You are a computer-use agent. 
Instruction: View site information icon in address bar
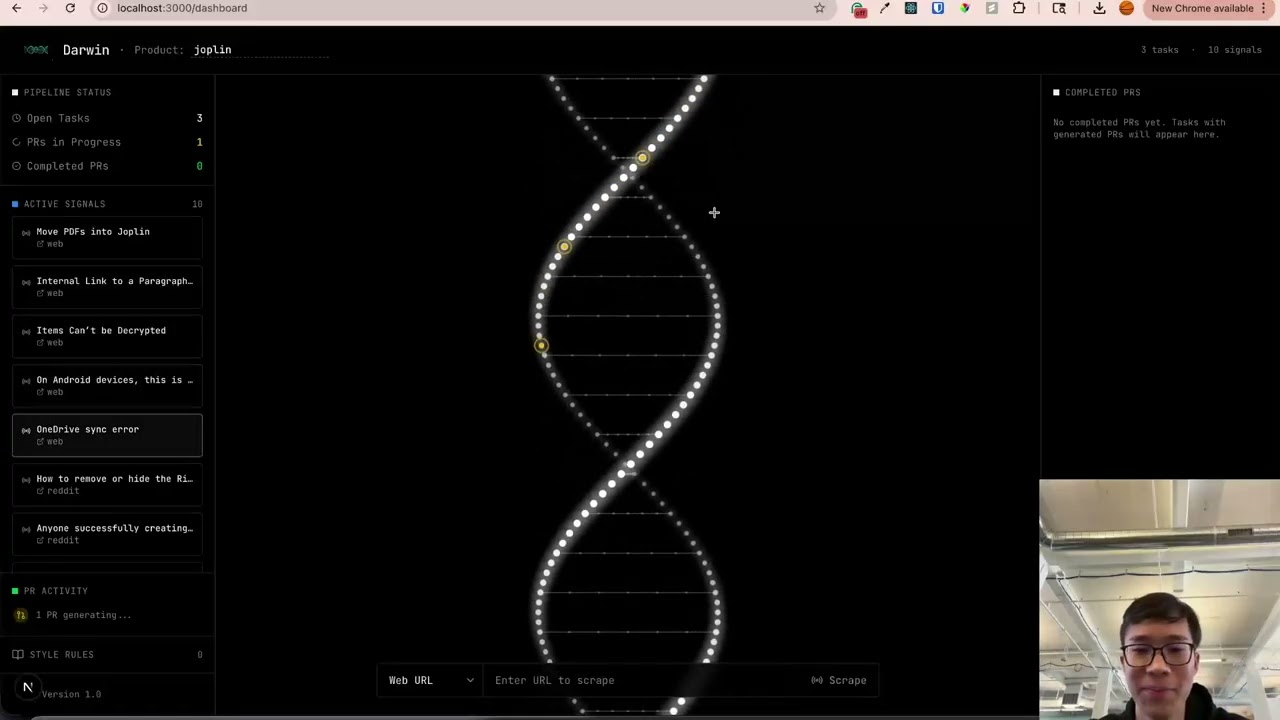[102, 8]
